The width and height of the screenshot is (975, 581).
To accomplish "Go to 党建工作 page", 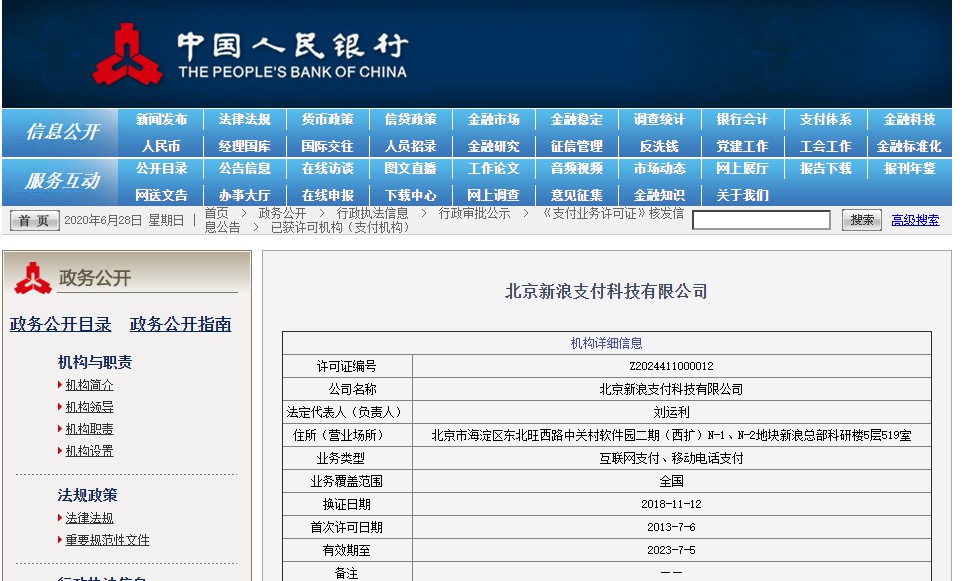I will pos(742,146).
